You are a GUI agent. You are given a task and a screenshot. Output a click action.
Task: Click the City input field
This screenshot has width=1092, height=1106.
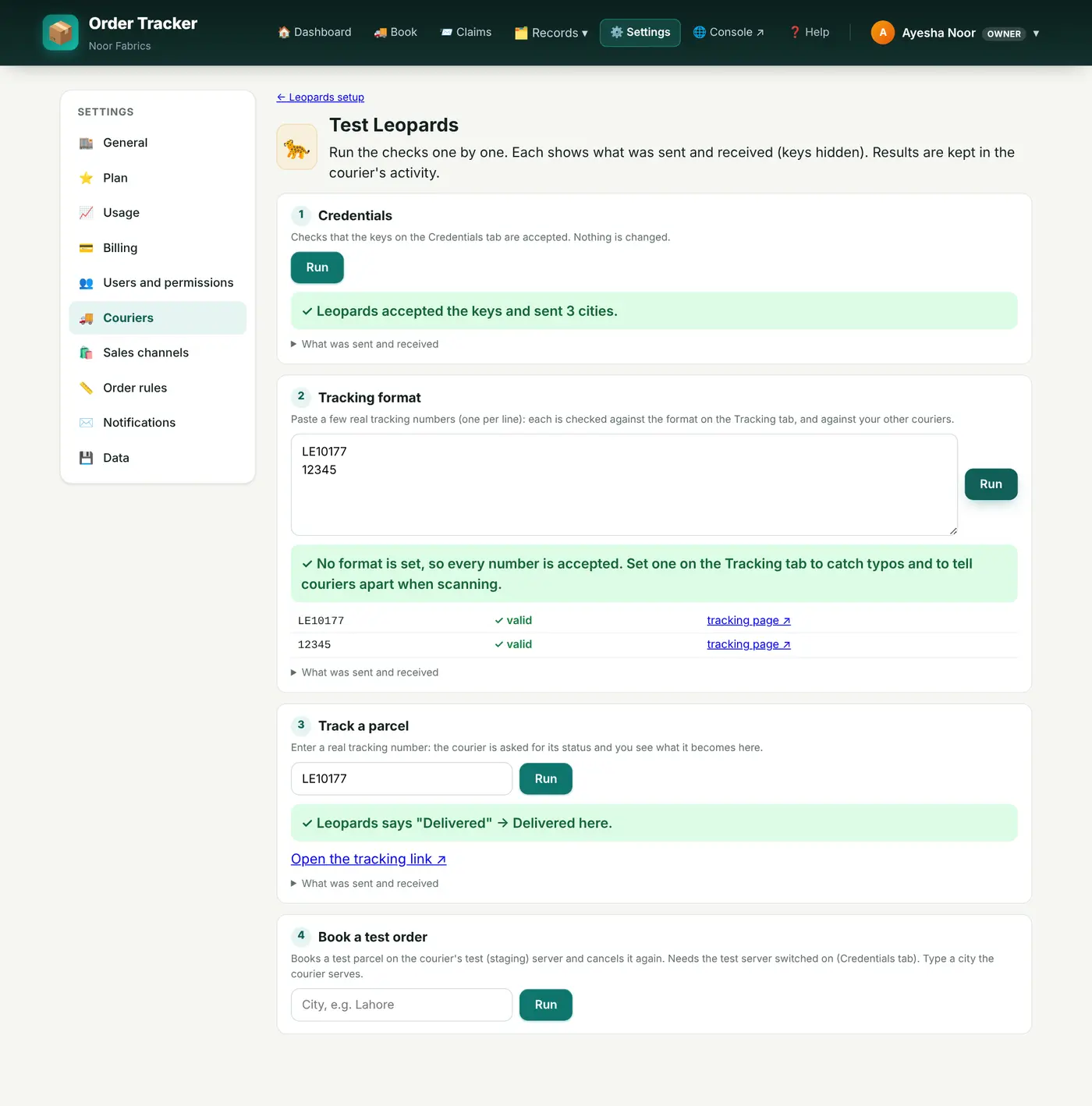pyautogui.click(x=402, y=1005)
